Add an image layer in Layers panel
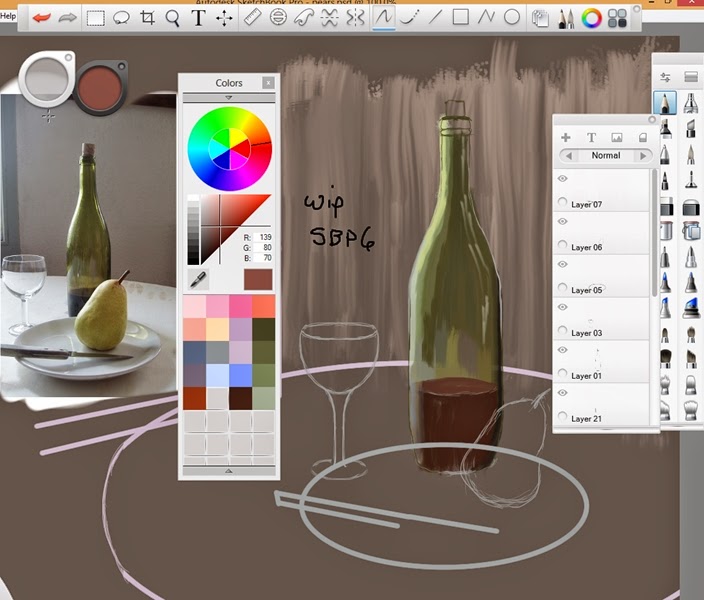Image resolution: width=704 pixels, height=600 pixels. [617, 137]
